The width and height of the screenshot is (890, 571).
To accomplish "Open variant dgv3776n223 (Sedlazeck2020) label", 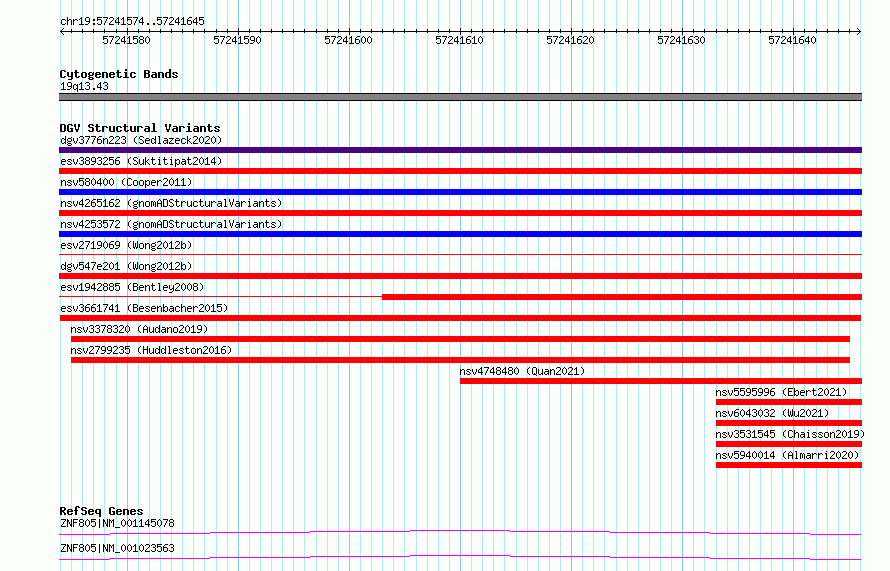I will (141, 140).
